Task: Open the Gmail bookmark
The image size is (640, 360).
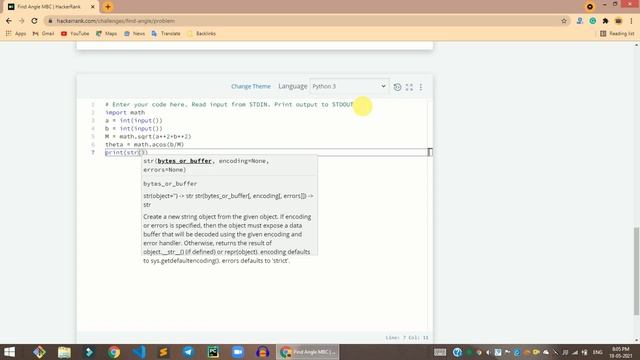Action: click(x=43, y=33)
